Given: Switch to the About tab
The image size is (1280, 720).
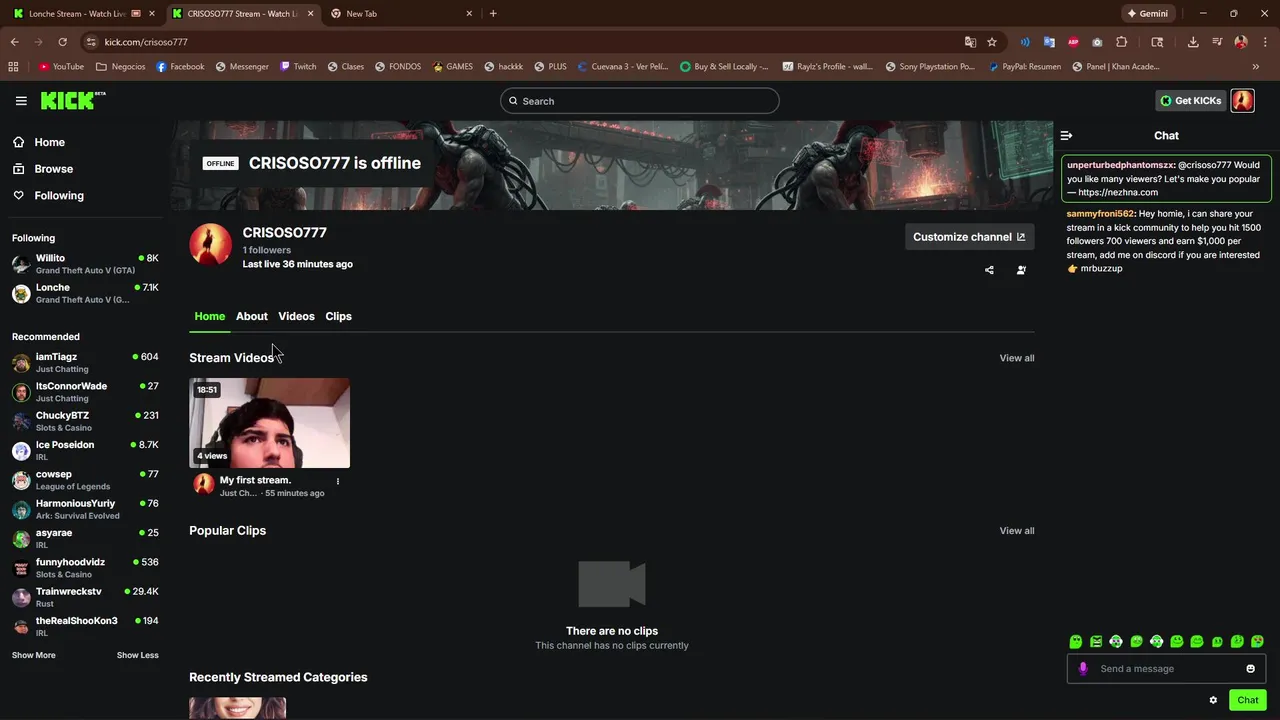Looking at the screenshot, I should coord(252,316).
